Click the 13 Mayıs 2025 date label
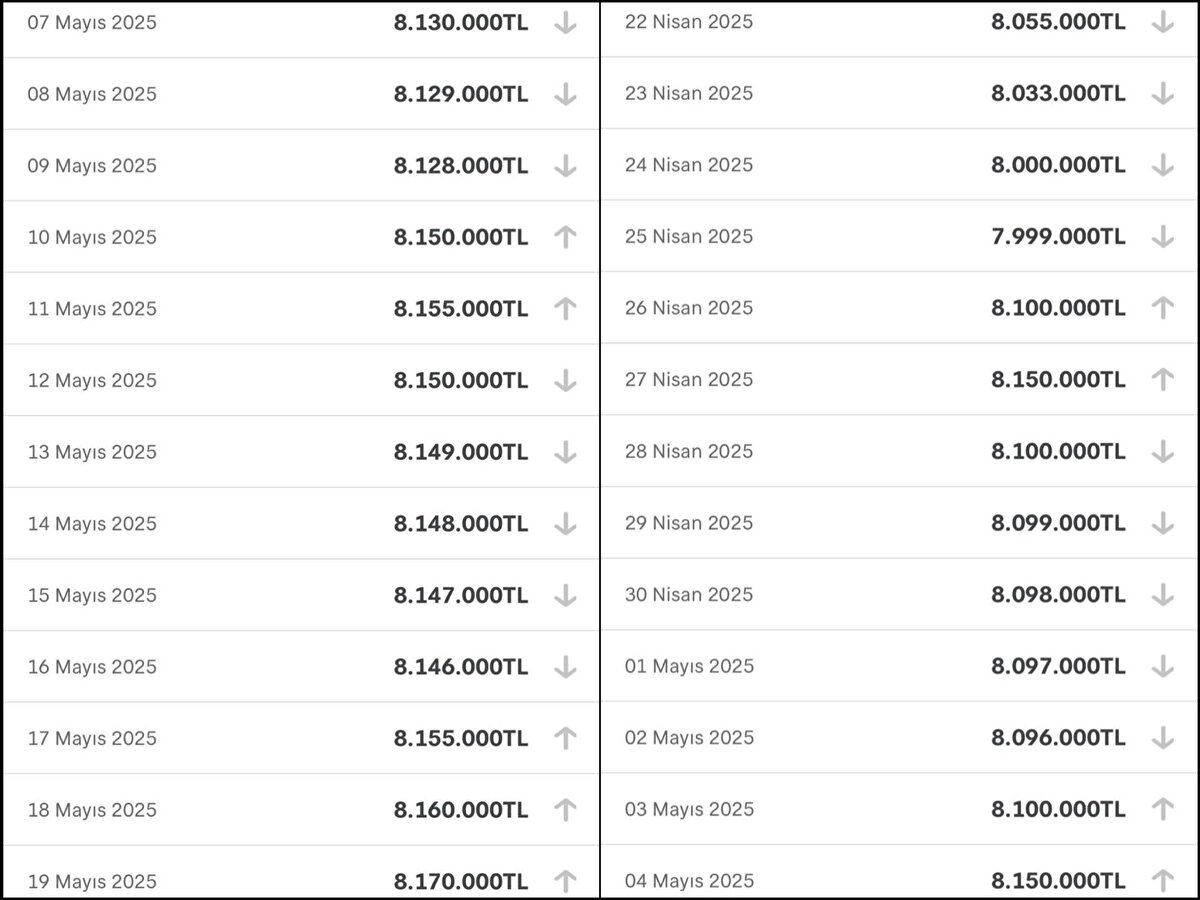Viewport: 1200px width, 900px height. [92, 452]
